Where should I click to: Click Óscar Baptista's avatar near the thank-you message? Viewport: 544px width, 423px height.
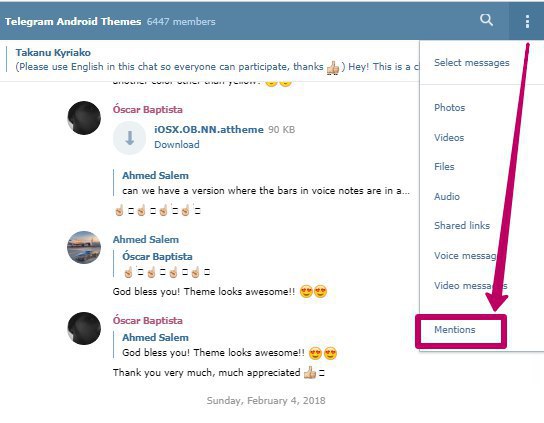(84, 328)
